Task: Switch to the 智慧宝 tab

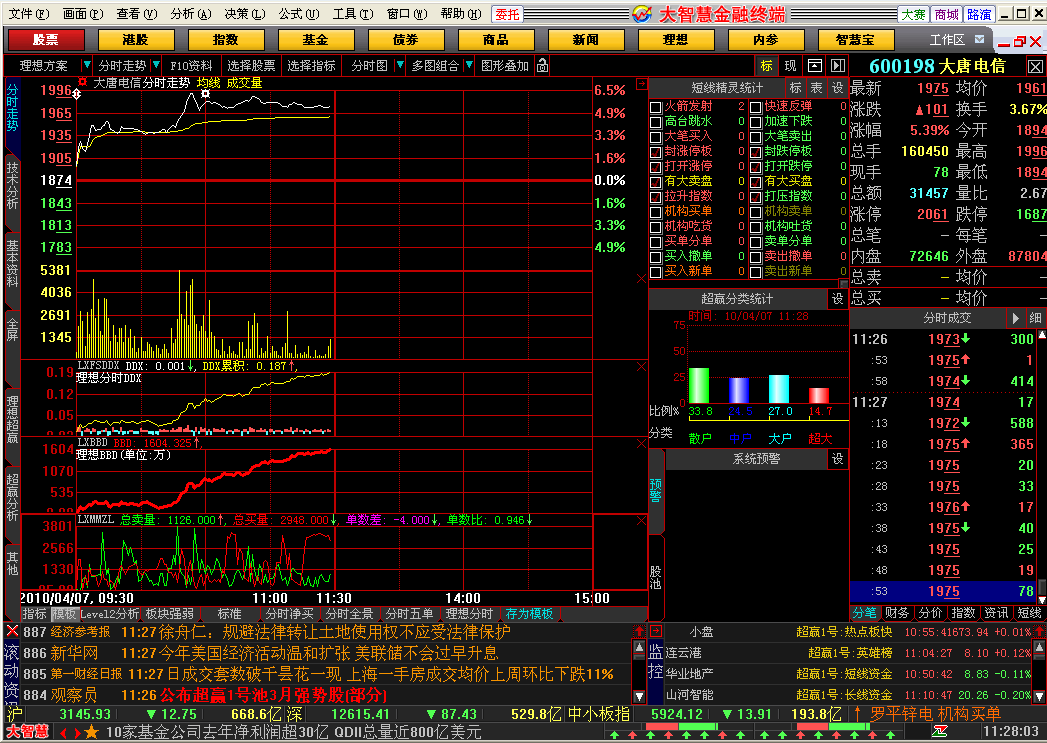Action: [x=855, y=40]
